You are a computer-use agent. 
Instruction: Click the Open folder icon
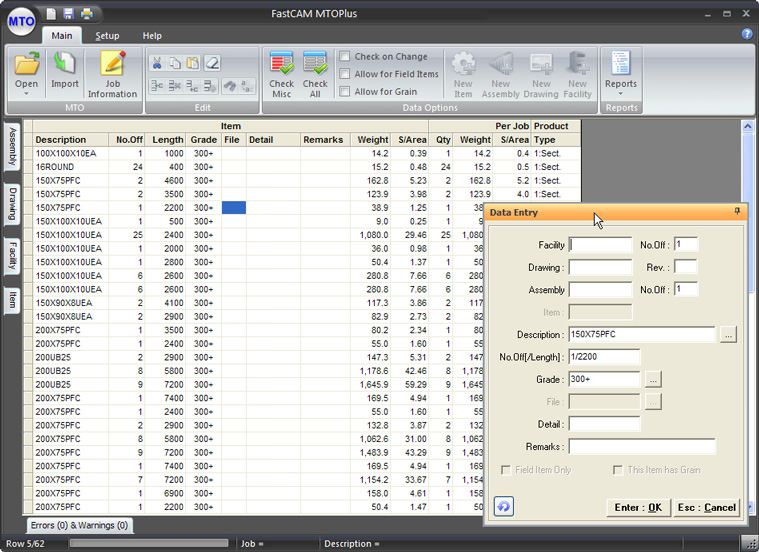(x=27, y=64)
